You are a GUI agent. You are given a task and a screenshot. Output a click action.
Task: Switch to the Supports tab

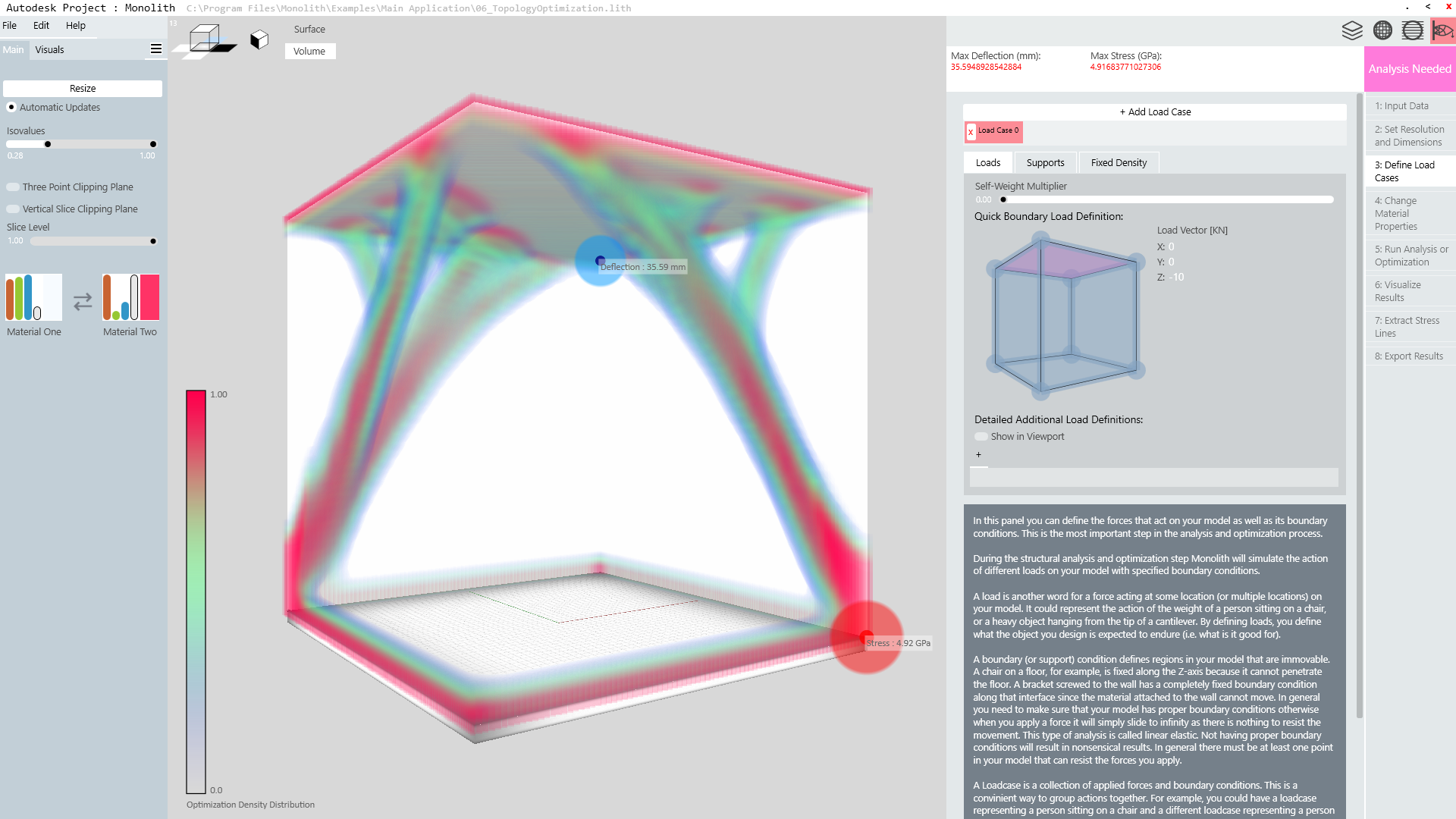[x=1045, y=163]
